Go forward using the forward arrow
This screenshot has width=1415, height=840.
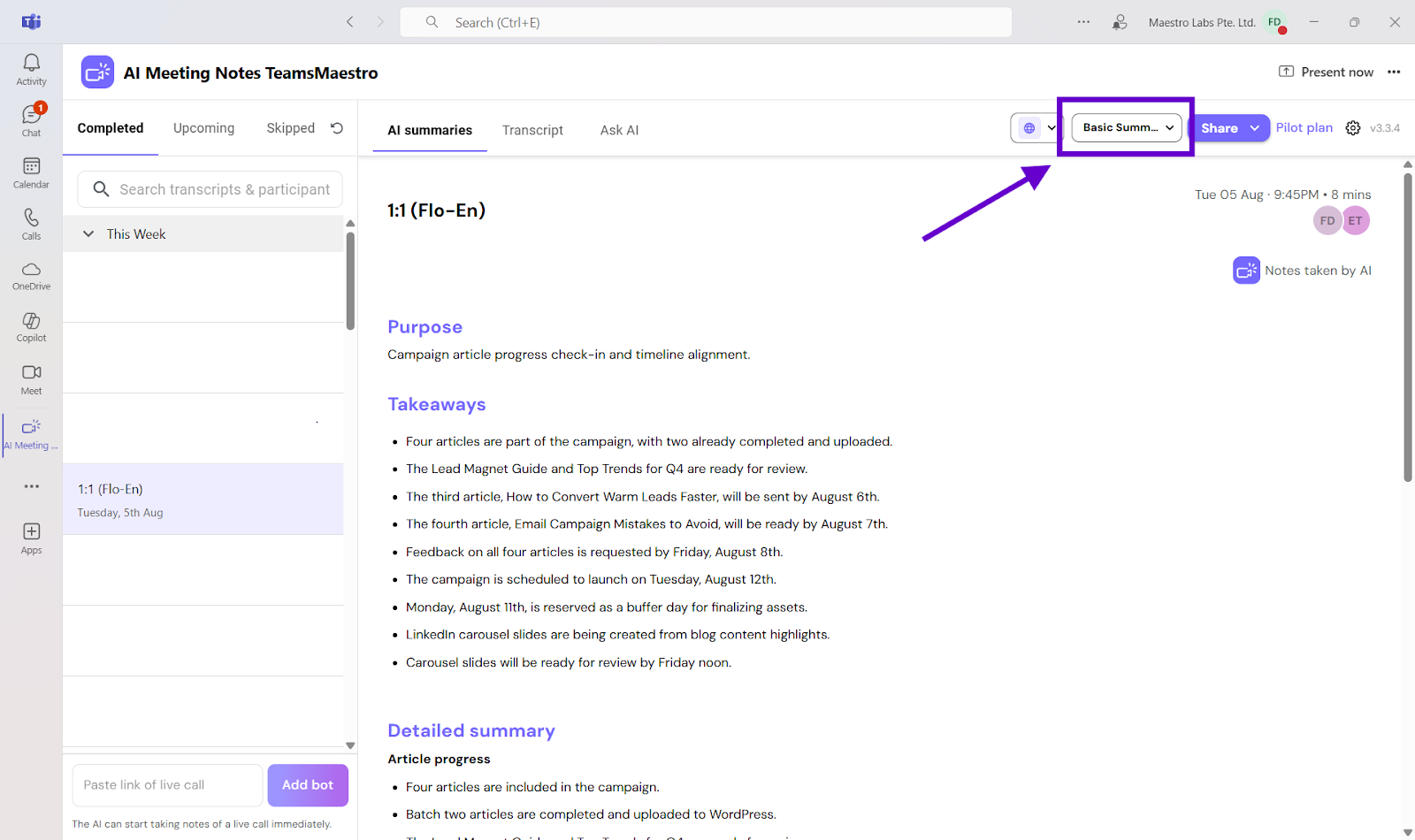click(x=380, y=22)
